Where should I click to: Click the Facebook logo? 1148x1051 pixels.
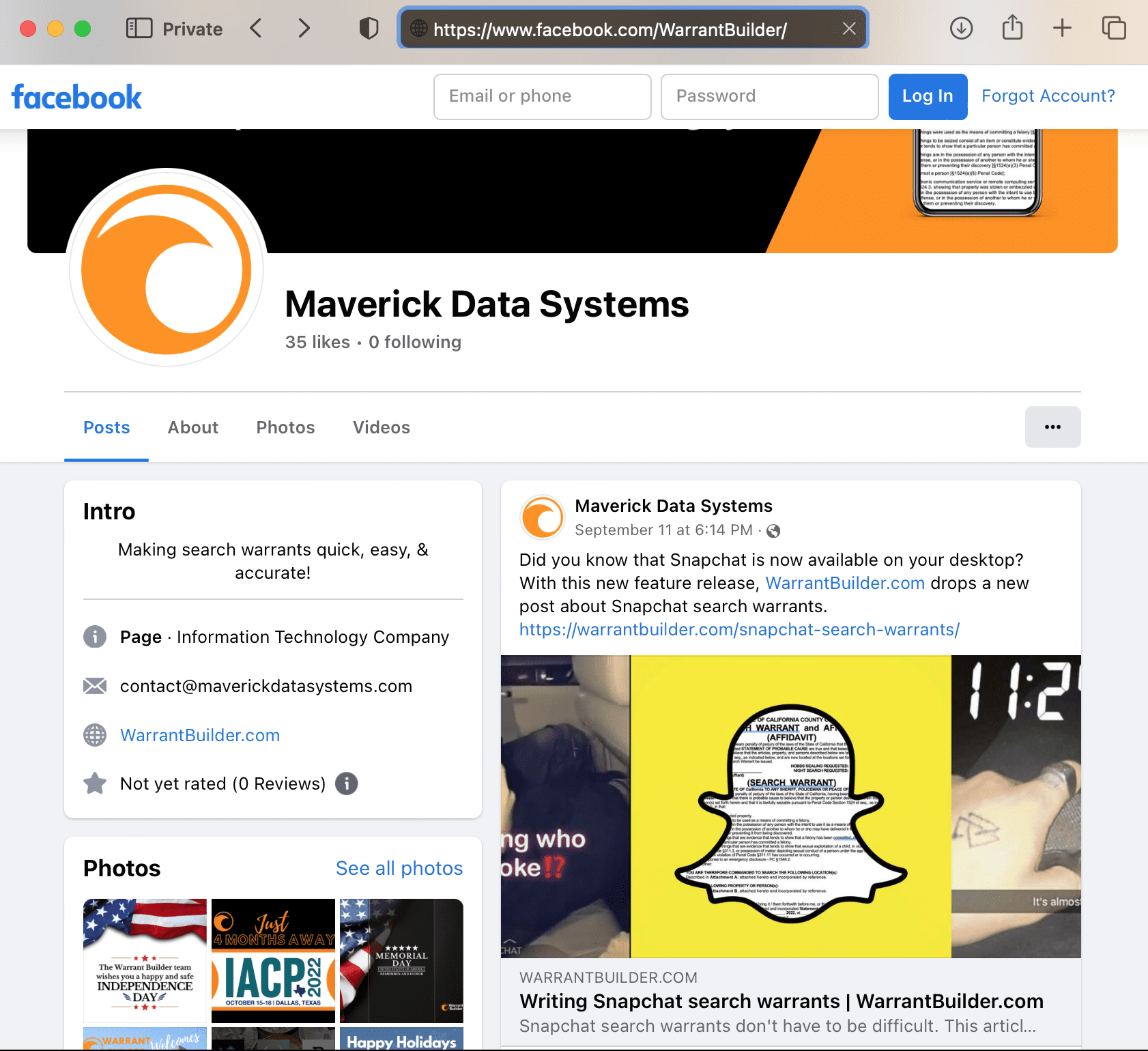(x=76, y=96)
